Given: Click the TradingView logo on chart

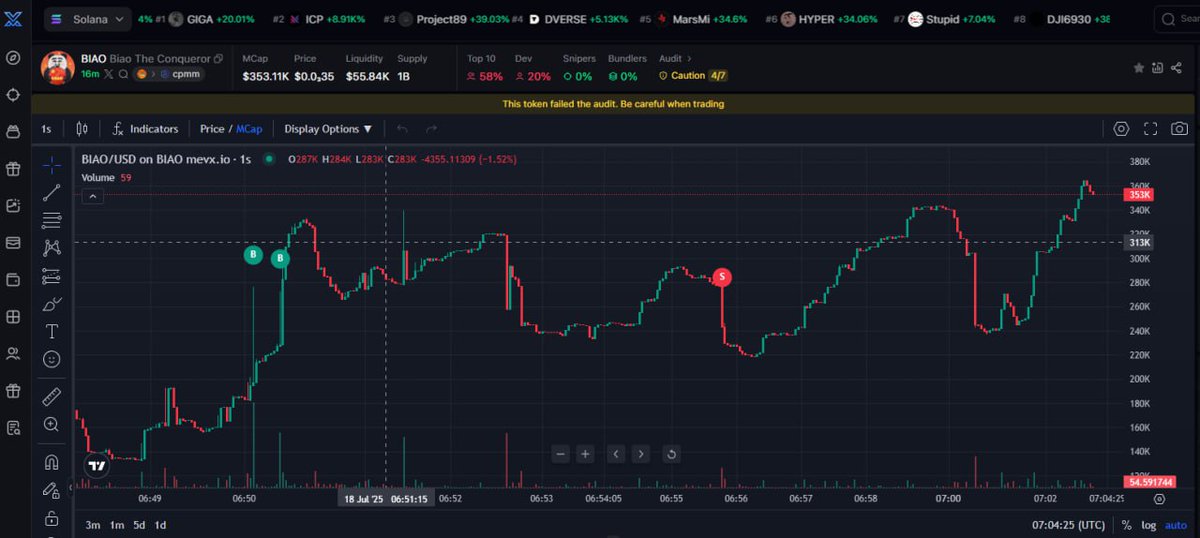Looking at the screenshot, I should coord(96,465).
